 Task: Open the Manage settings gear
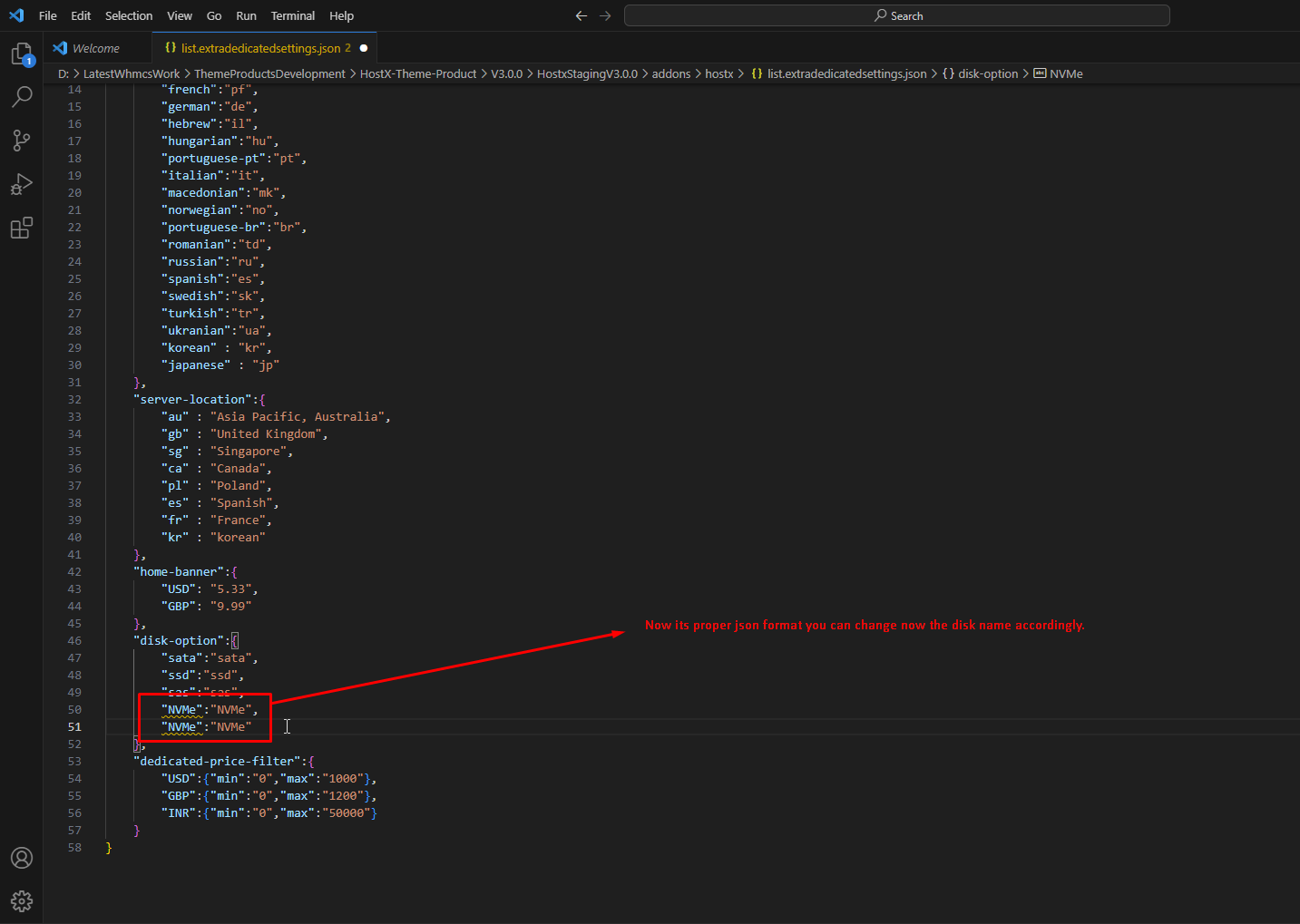pos(22,900)
